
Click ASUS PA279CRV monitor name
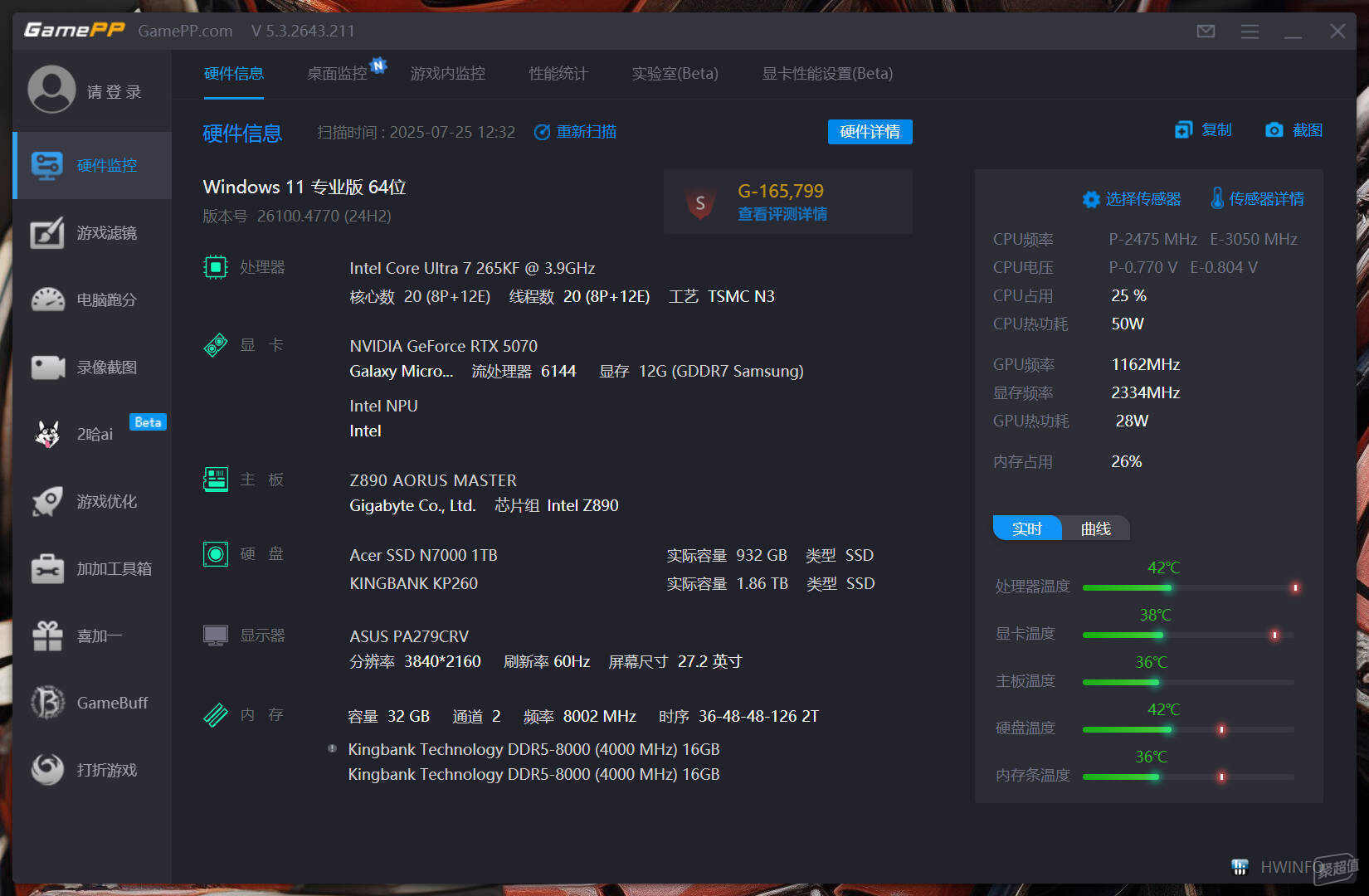(x=409, y=636)
